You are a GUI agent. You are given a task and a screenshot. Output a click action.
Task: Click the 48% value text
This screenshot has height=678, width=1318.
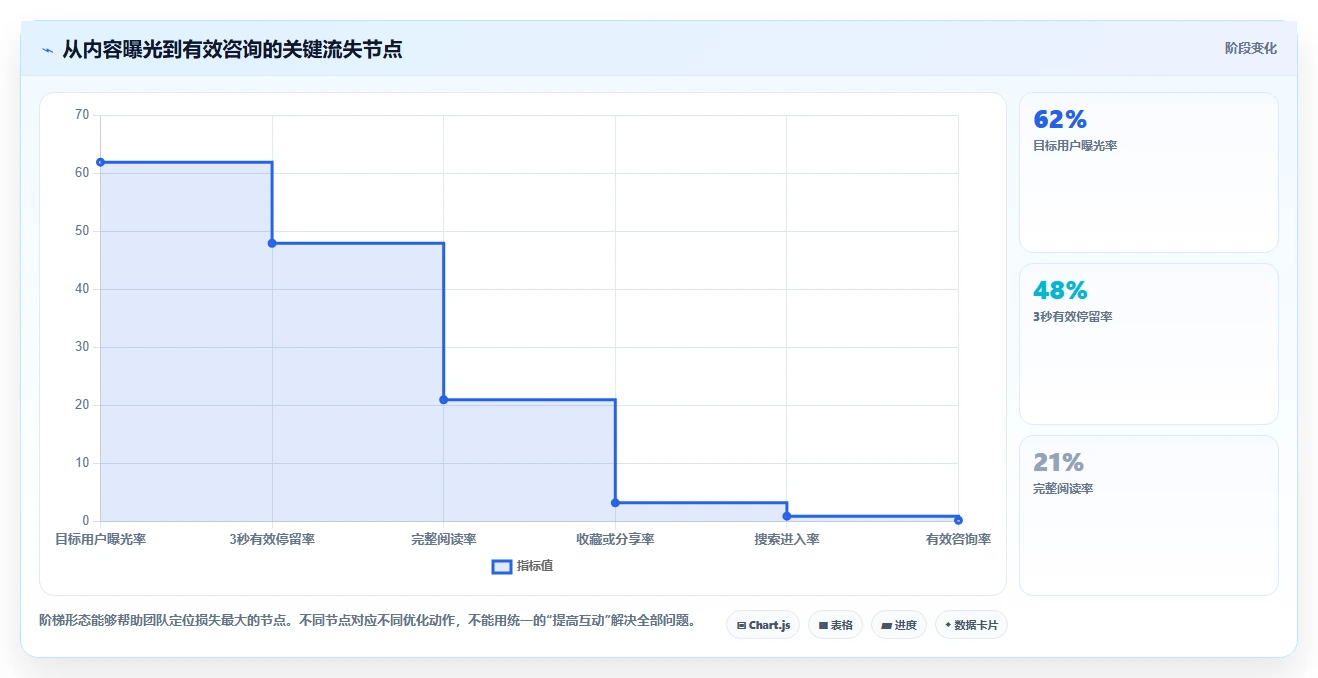1060,291
